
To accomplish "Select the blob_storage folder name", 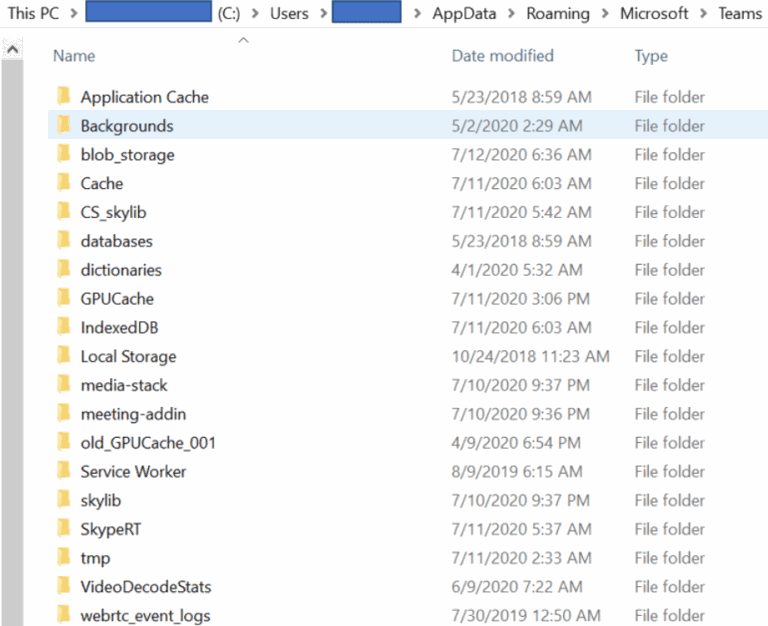I will point(127,155).
